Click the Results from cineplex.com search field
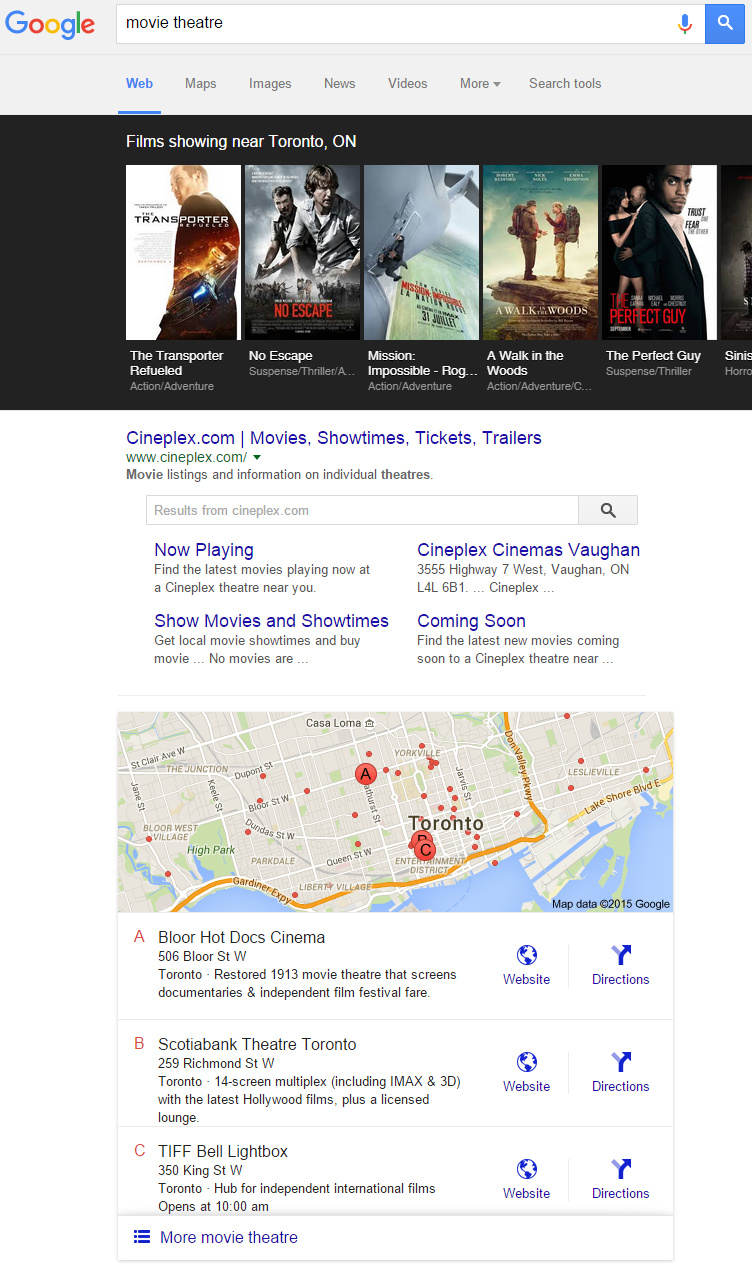 point(362,510)
